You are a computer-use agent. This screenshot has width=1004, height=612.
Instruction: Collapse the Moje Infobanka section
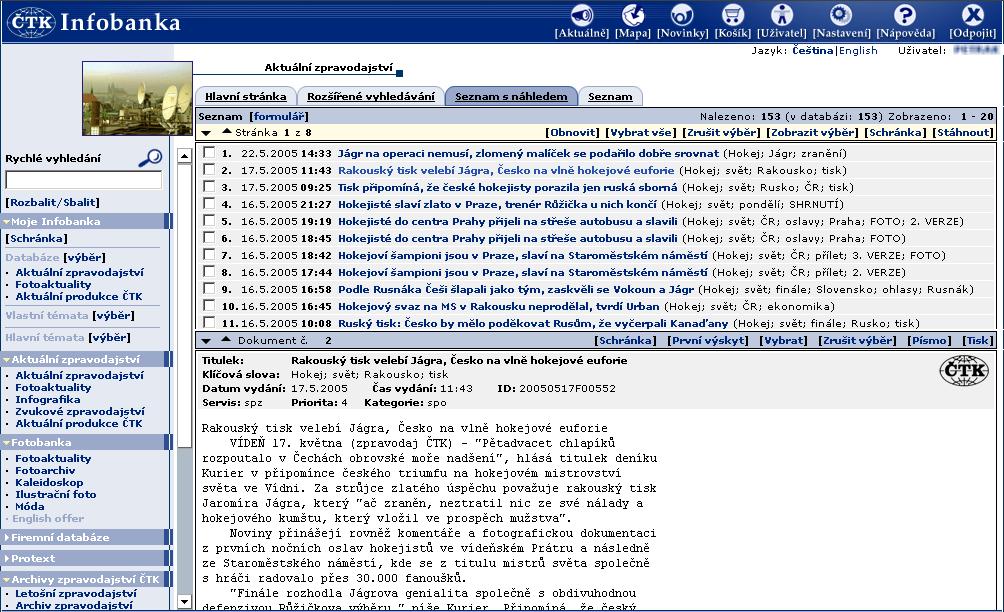(x=8, y=221)
